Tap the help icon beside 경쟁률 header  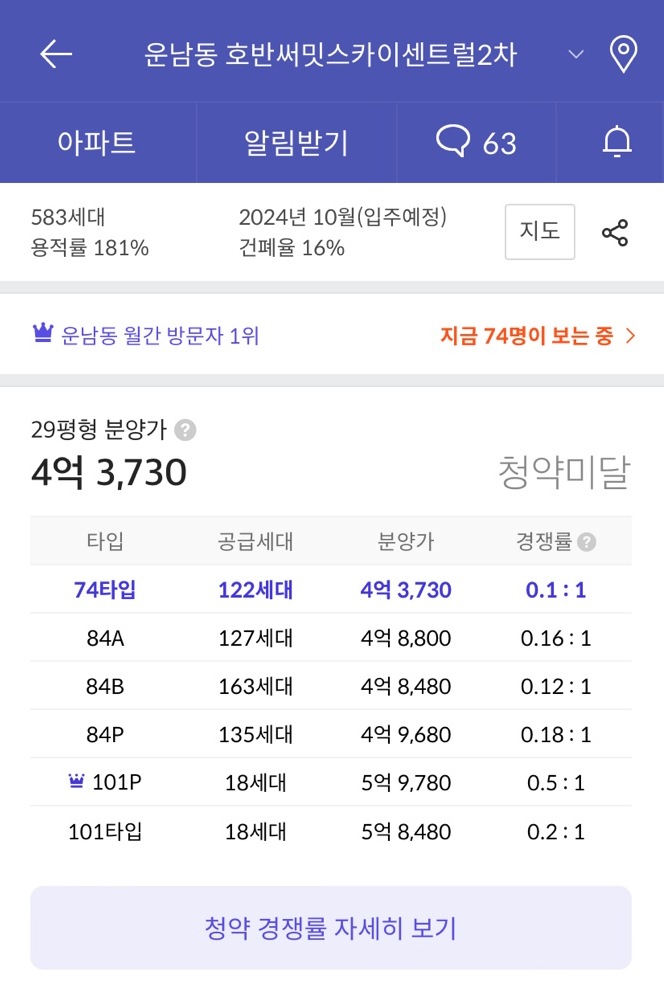pos(586,542)
